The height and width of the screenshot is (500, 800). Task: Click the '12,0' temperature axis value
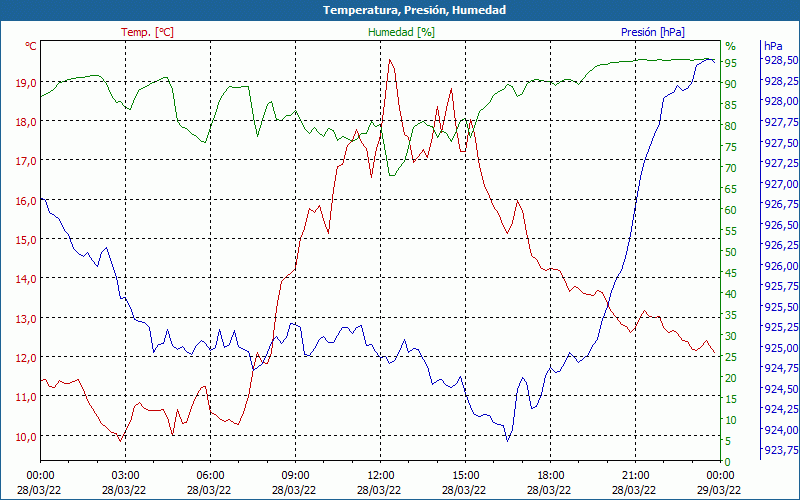coord(26,358)
